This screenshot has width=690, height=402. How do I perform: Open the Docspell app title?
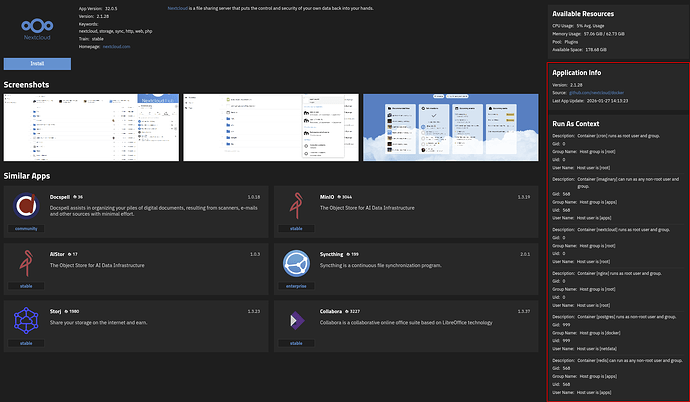(60, 197)
